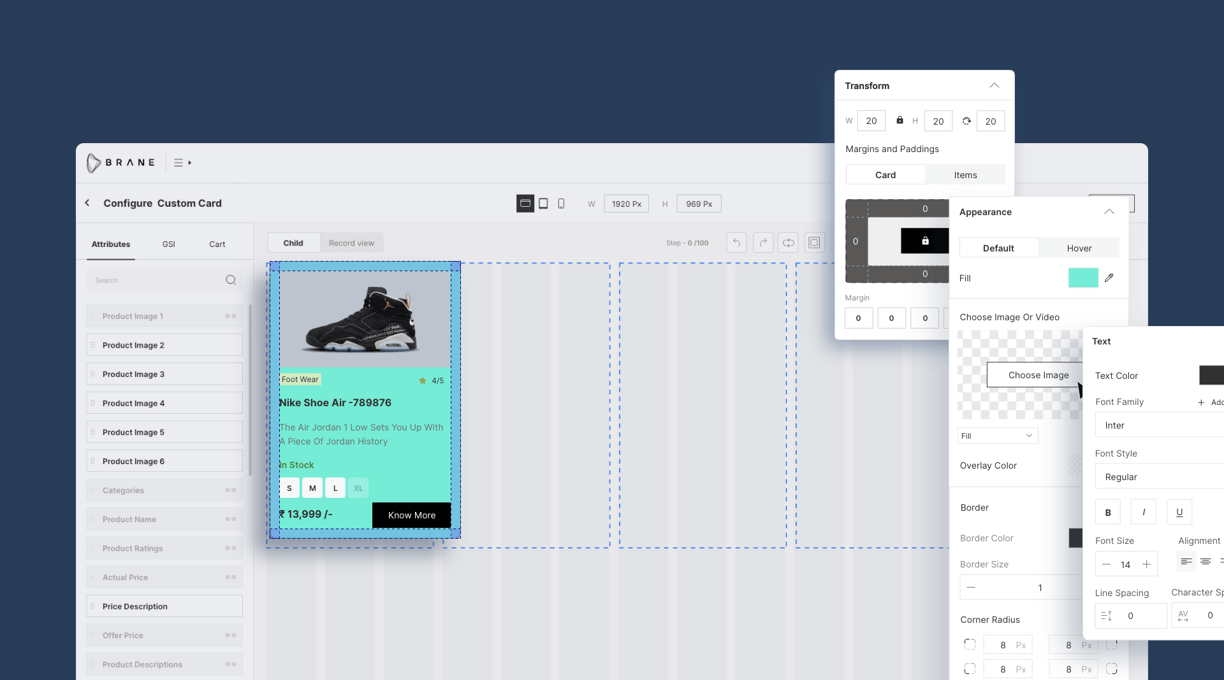Screen dimensions: 1224x680
Task: Toggle the width-height lock in Transform
Action: [899, 121]
